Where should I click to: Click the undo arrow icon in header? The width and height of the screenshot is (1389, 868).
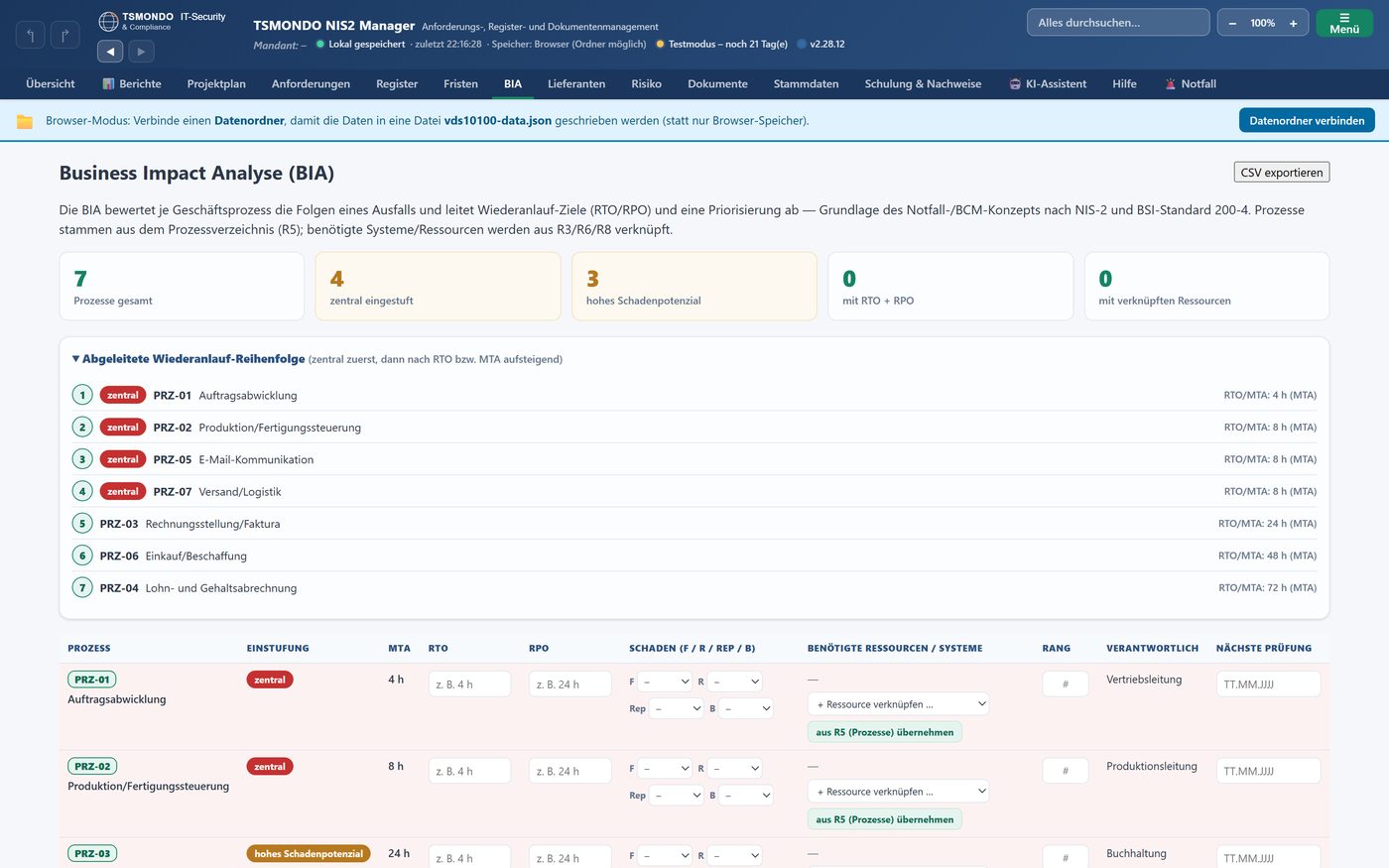click(x=30, y=36)
